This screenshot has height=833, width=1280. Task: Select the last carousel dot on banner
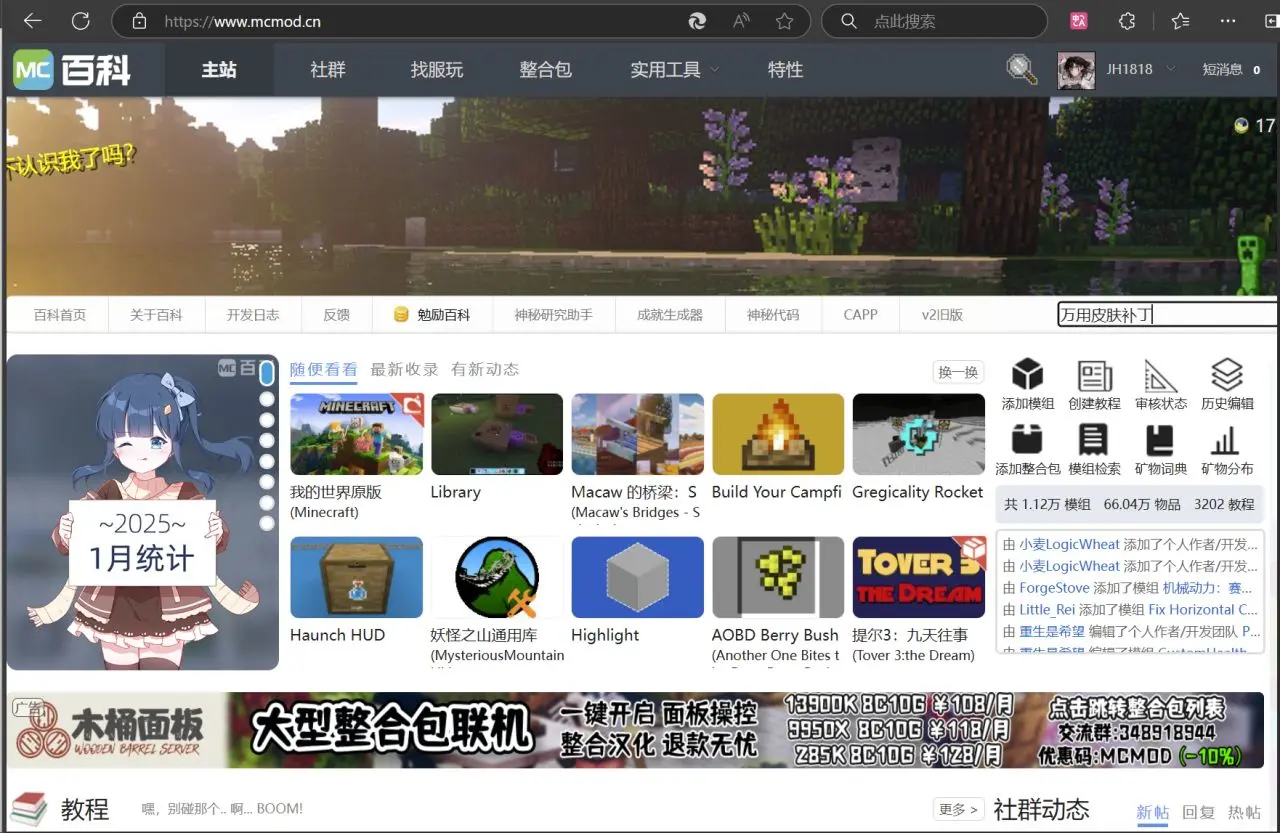267,523
